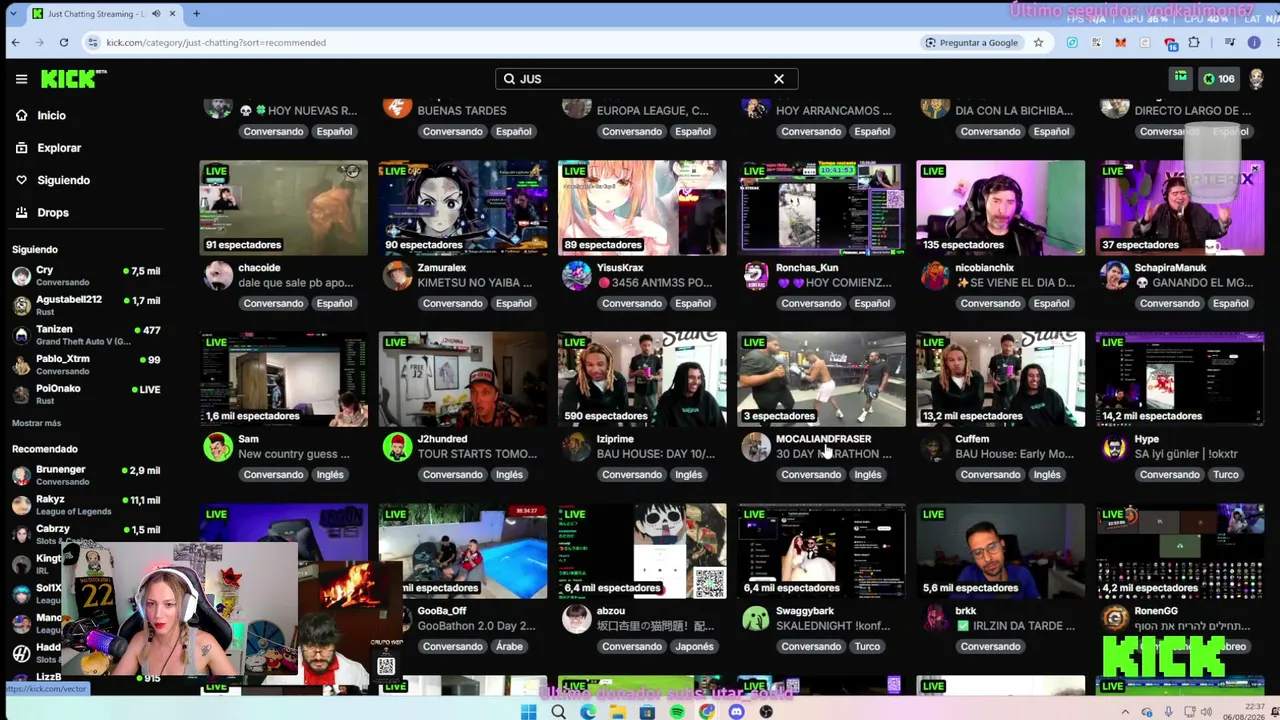Open RonenGG channel name

tap(1156, 611)
